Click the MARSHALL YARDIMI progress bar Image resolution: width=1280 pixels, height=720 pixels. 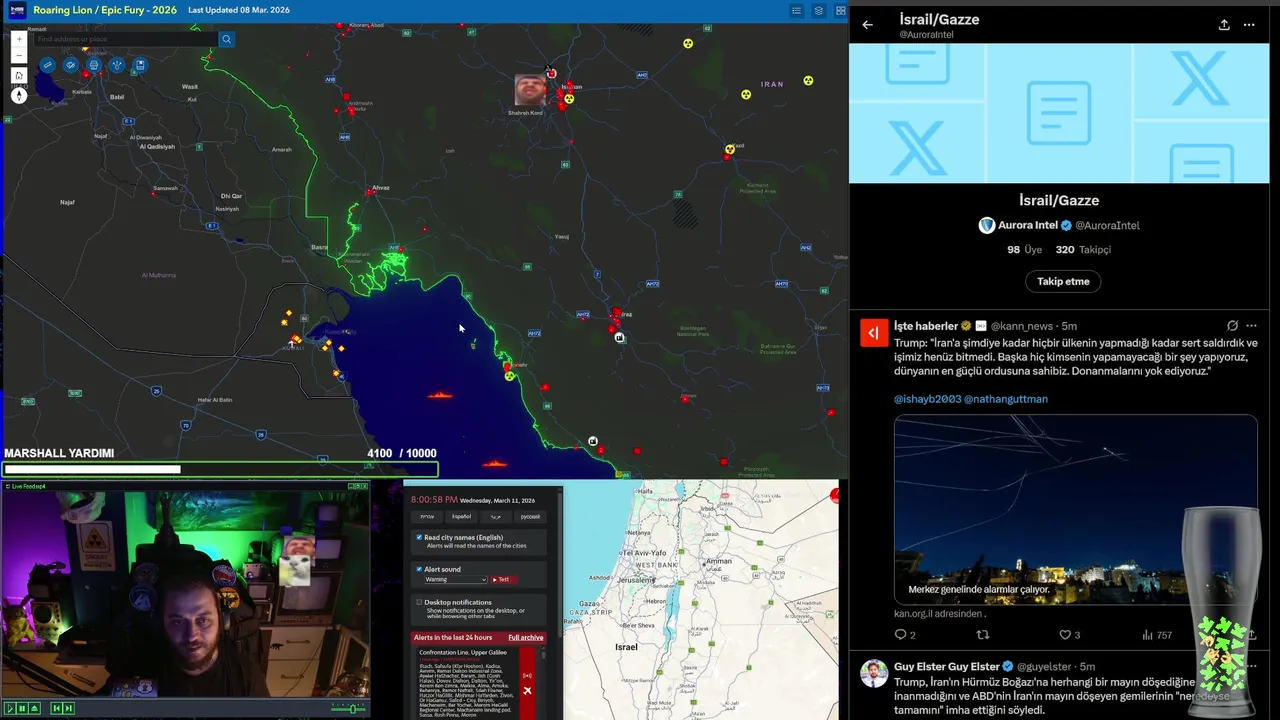pos(220,469)
